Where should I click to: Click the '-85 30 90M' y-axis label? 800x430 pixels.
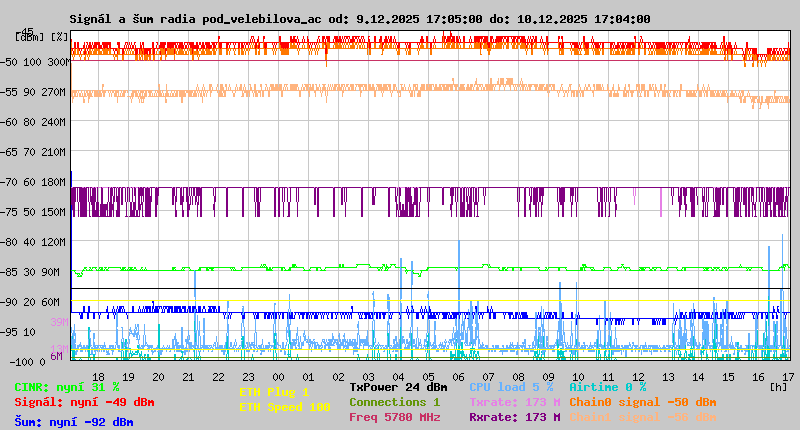pos(31,272)
